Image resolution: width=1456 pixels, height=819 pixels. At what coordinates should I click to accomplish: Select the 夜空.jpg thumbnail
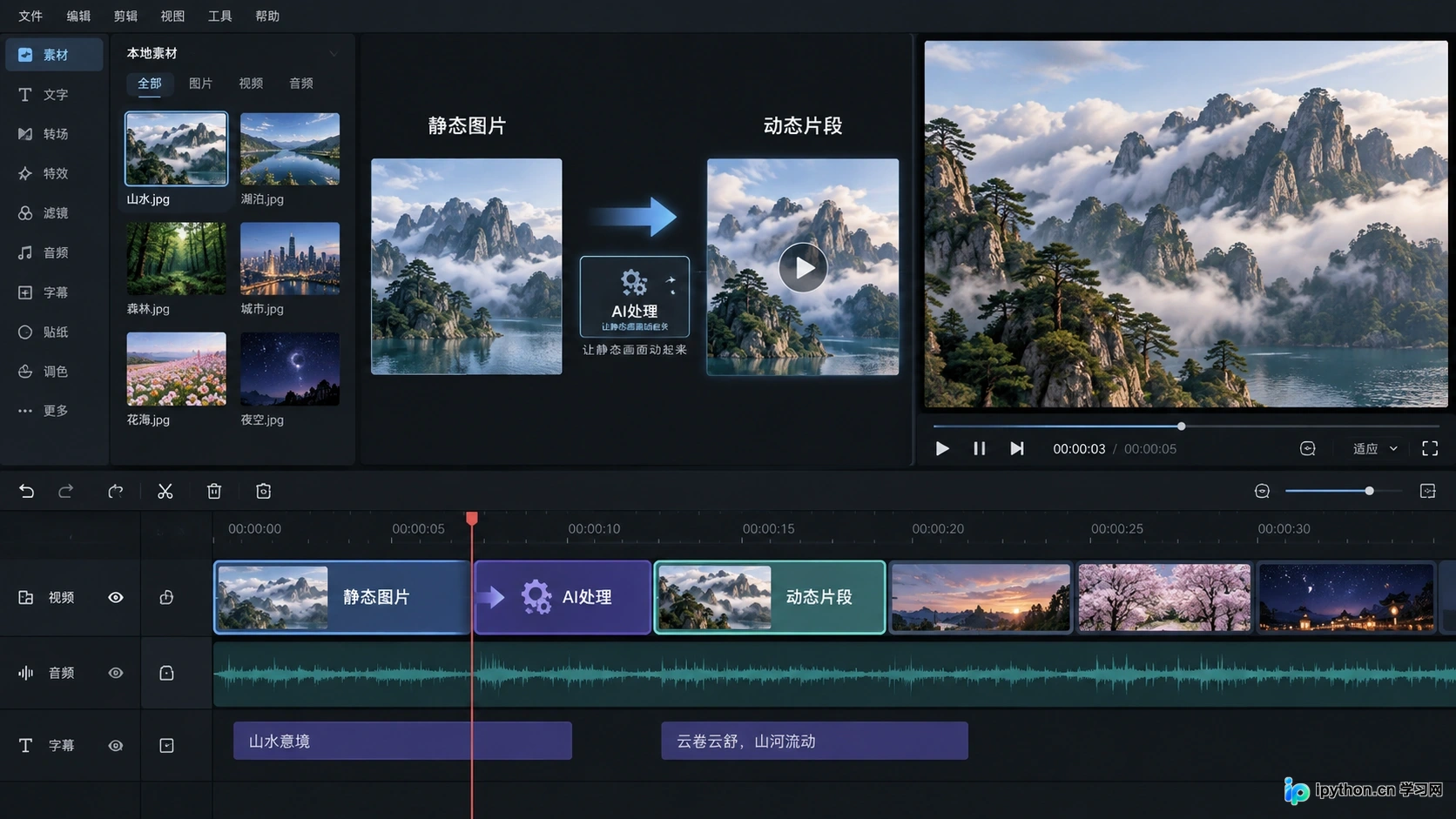(x=290, y=369)
